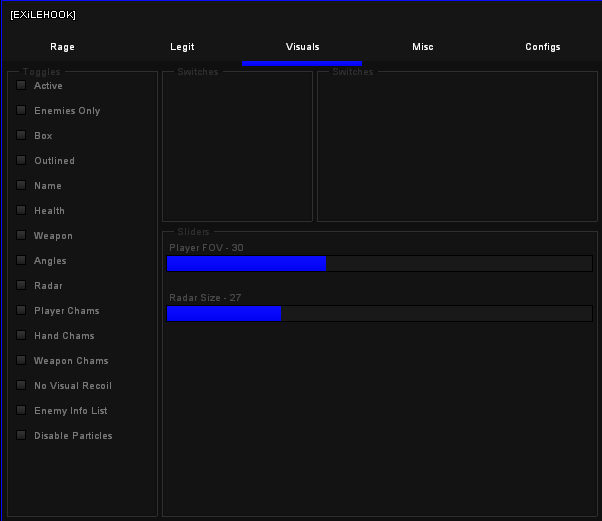Check the Weapon Chams option
602x521 pixels.
click(x=21, y=360)
